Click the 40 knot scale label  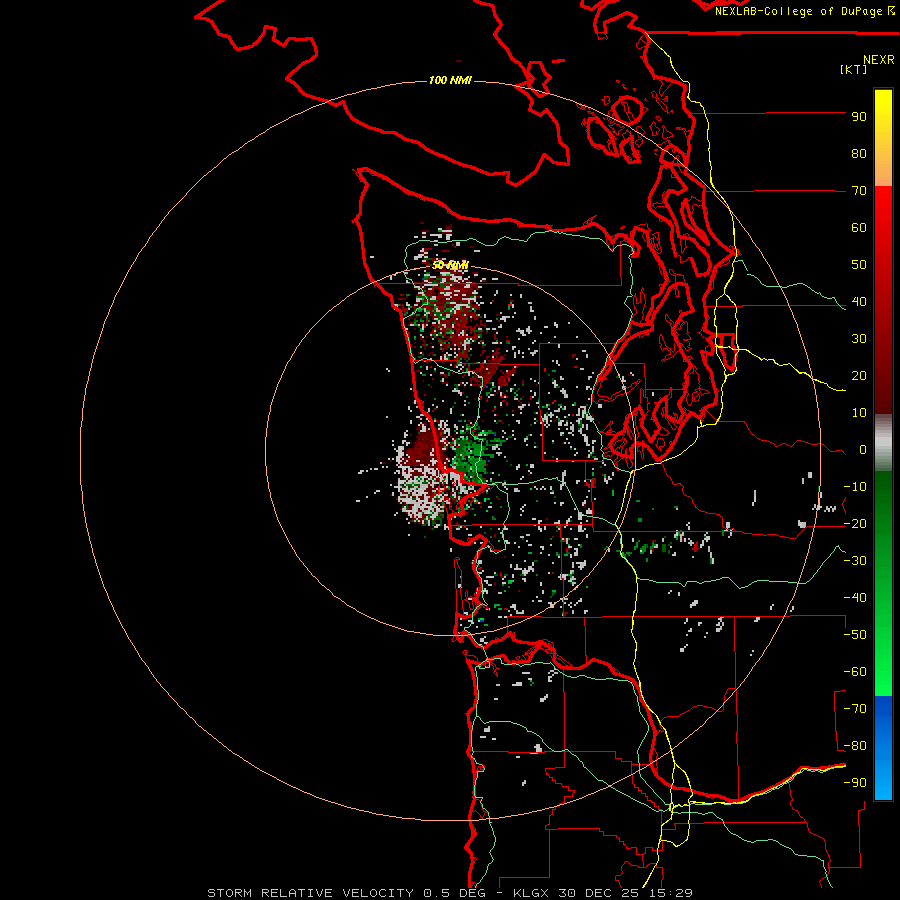(859, 302)
